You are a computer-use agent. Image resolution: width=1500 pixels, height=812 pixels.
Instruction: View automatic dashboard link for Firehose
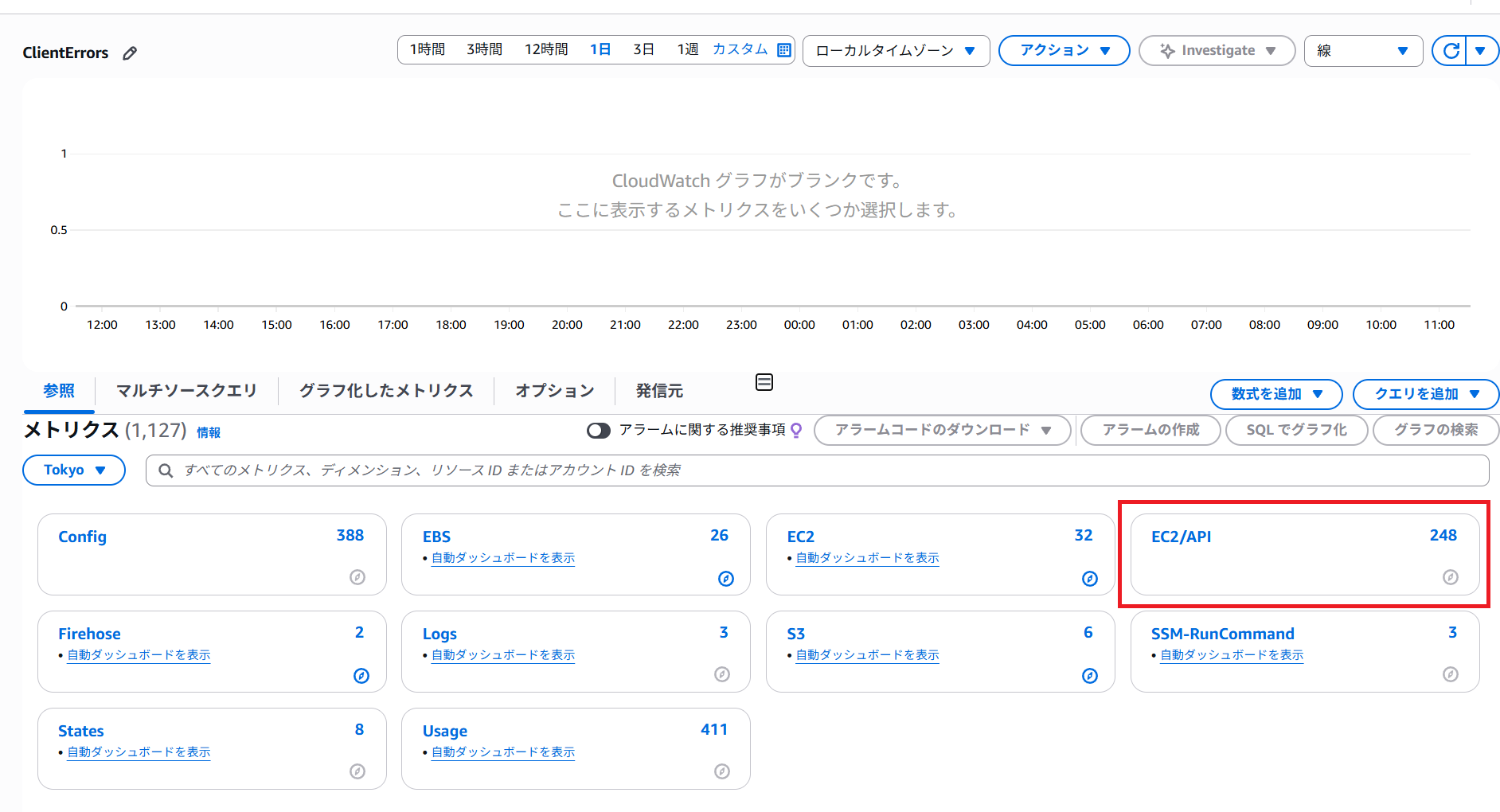(x=139, y=655)
